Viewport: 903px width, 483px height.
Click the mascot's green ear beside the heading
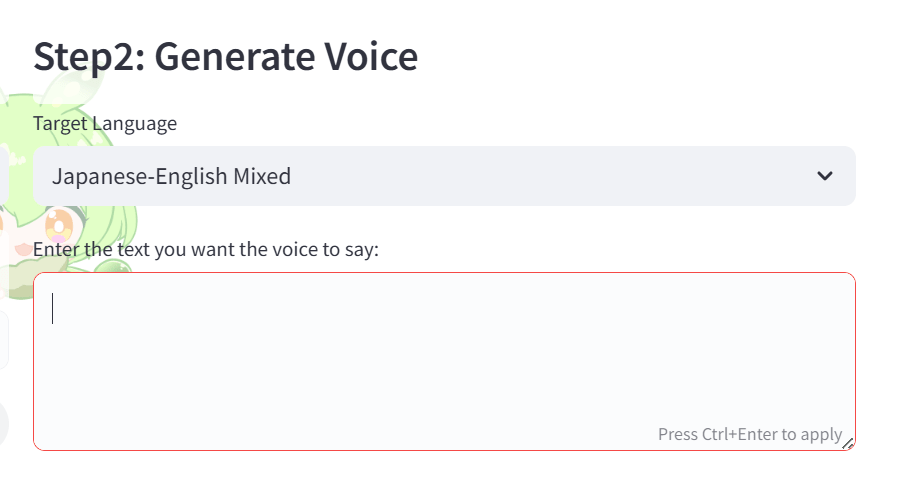14,112
